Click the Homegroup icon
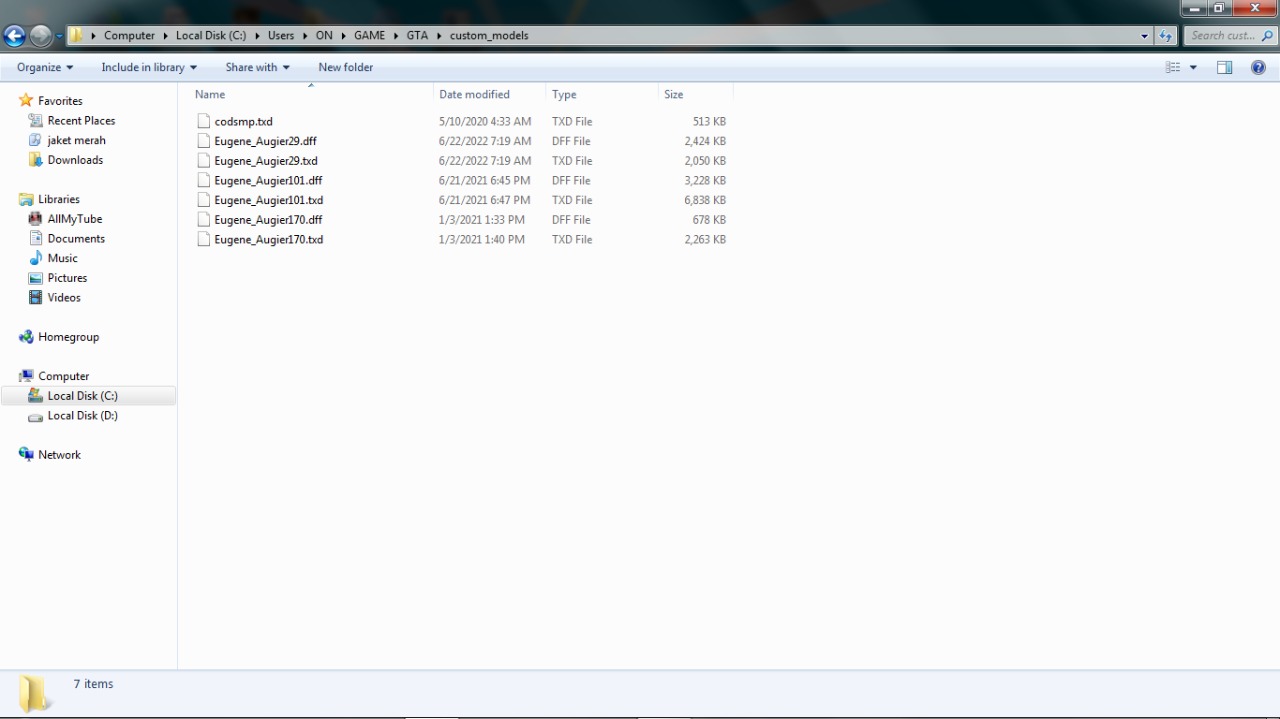Screen dimensions: 1280x719 click(26, 337)
